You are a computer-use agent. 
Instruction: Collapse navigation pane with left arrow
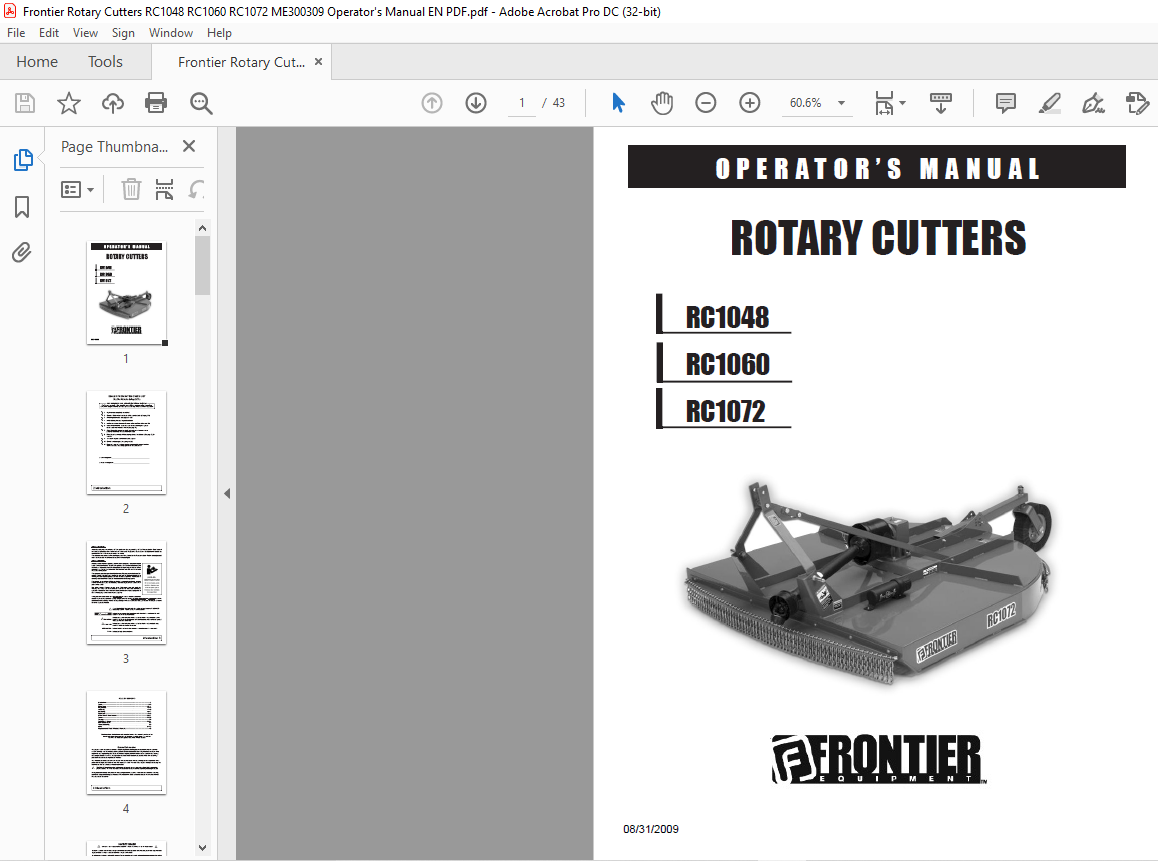click(227, 493)
